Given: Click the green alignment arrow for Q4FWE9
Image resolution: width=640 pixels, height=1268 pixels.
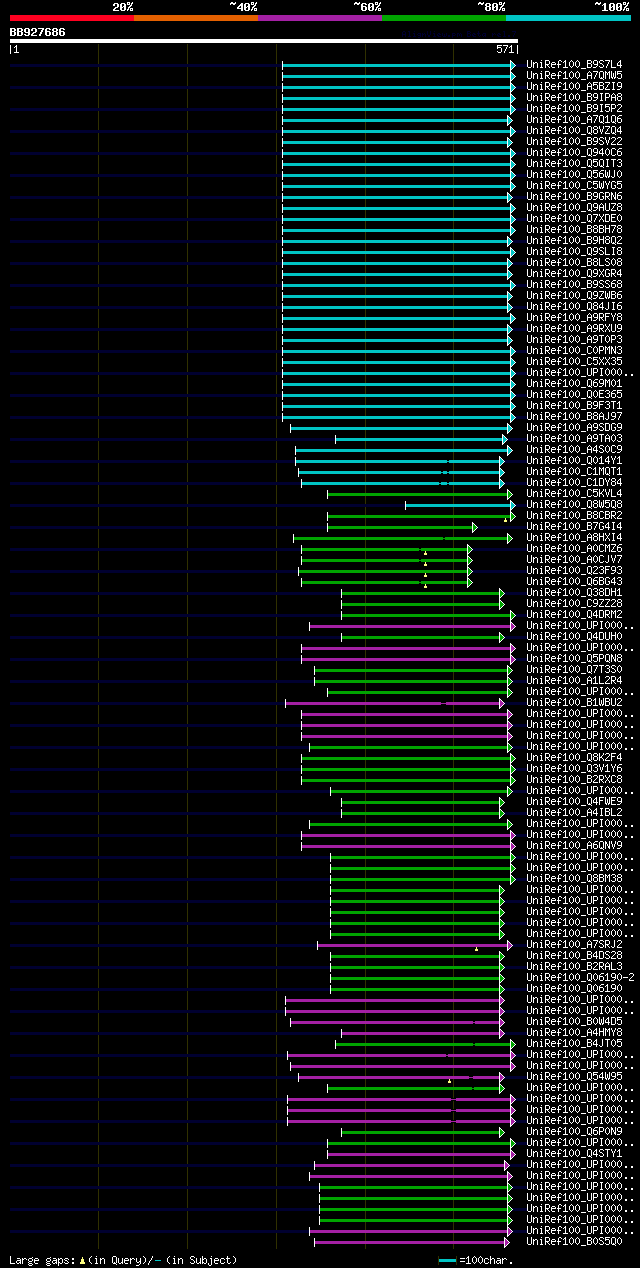Looking at the screenshot, I should click(423, 802).
